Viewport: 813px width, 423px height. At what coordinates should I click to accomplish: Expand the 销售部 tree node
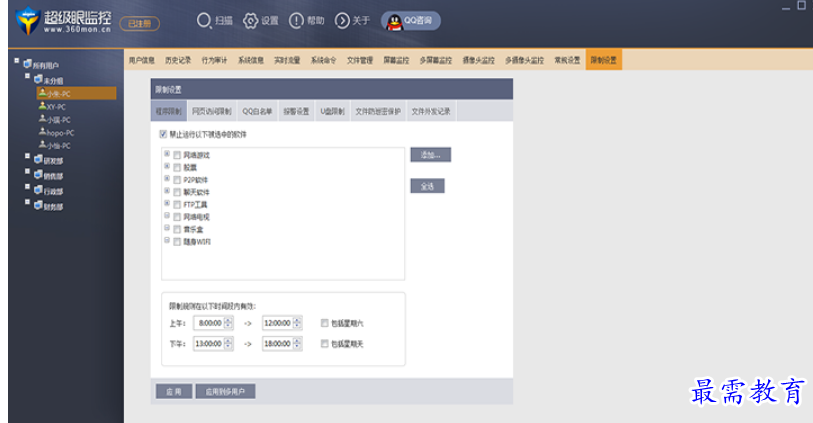[27, 171]
